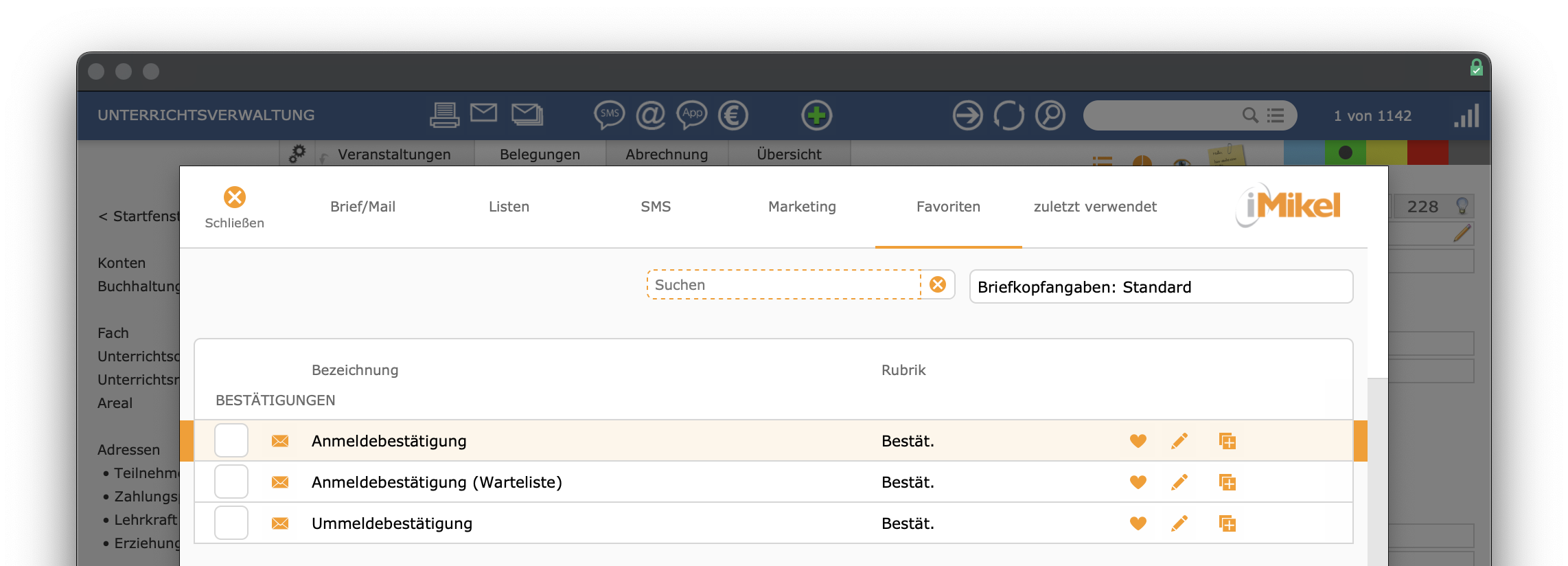Click the Euro billing icon
Screen dimensions: 1568x566
tap(733, 115)
